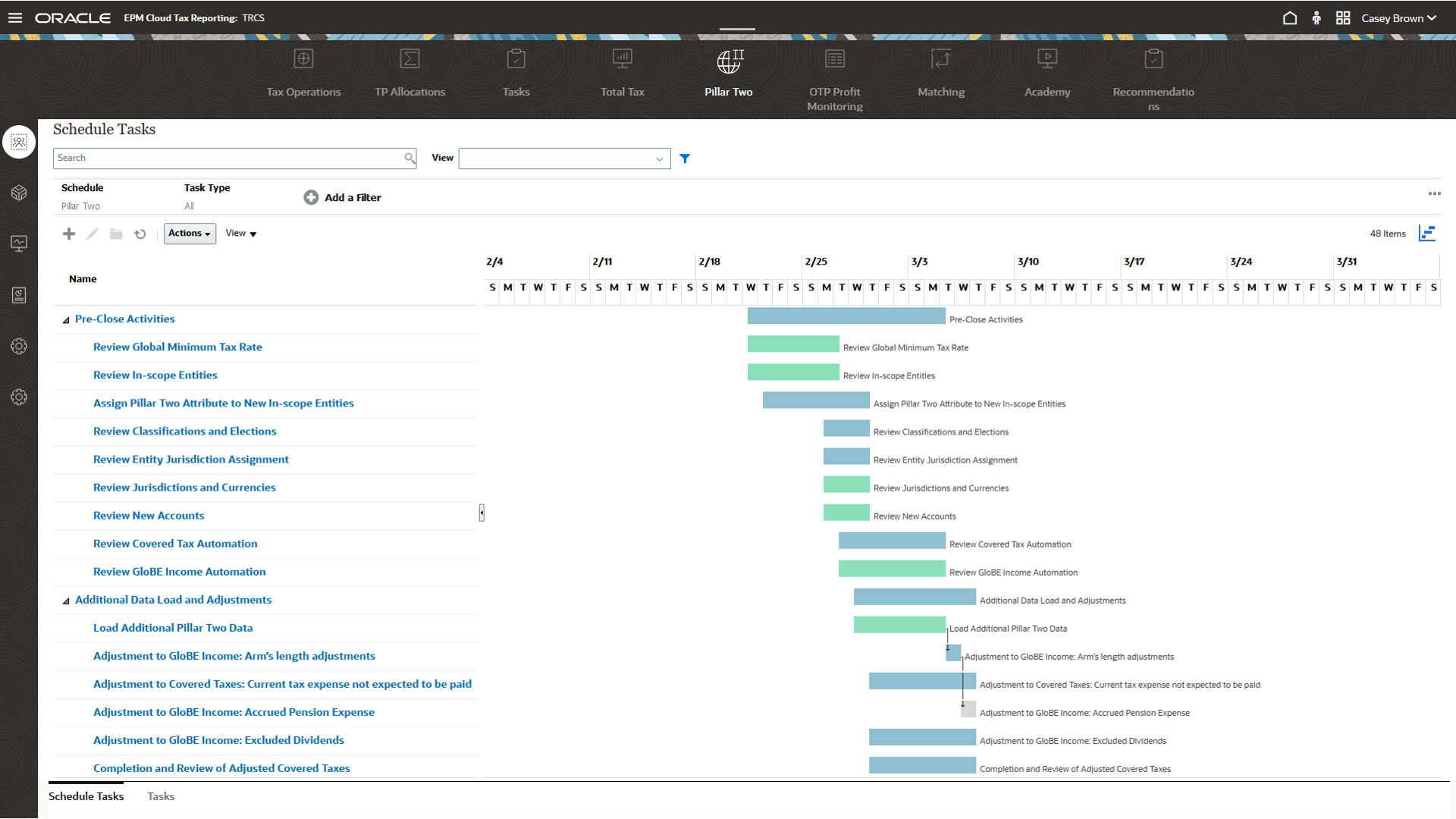Image resolution: width=1456 pixels, height=819 pixels.
Task: Open the Pillar Two card icon
Action: (x=728, y=61)
